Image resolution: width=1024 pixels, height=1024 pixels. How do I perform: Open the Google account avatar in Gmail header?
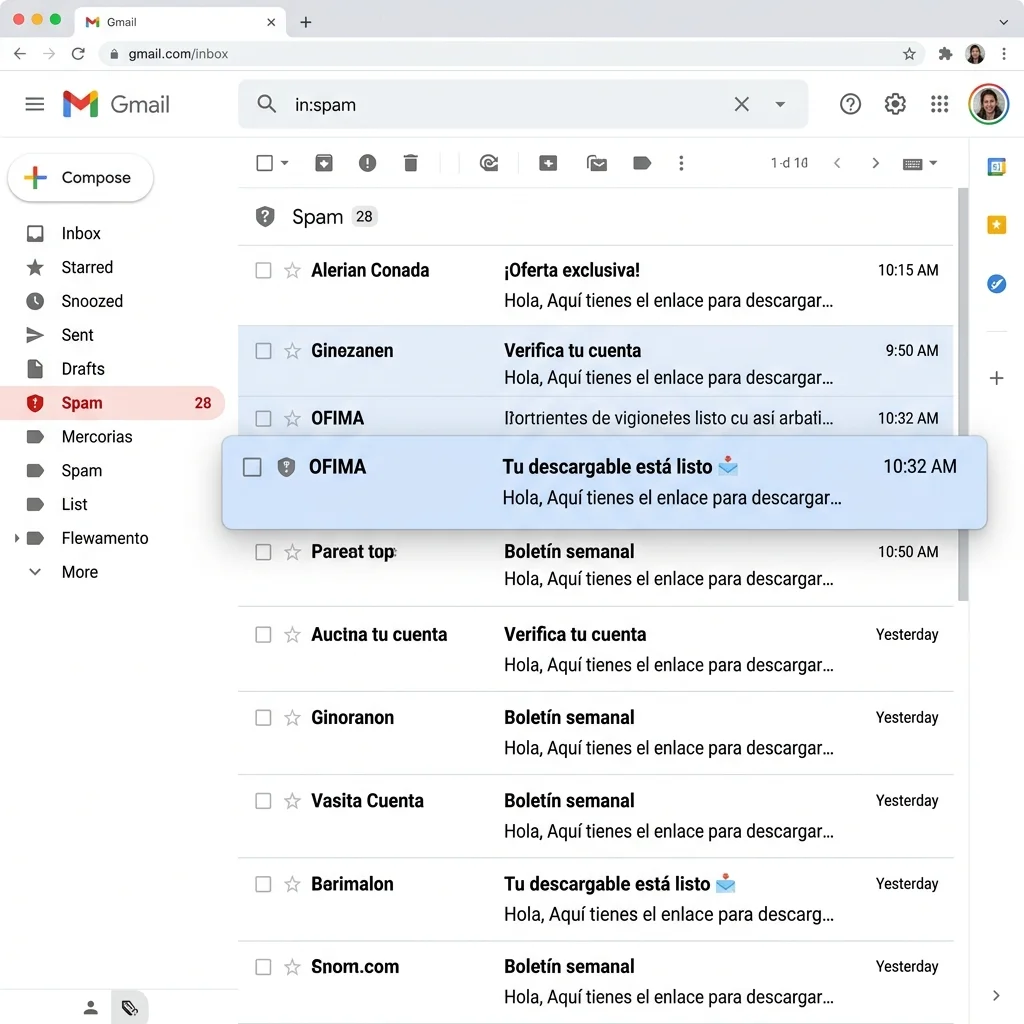tap(988, 104)
